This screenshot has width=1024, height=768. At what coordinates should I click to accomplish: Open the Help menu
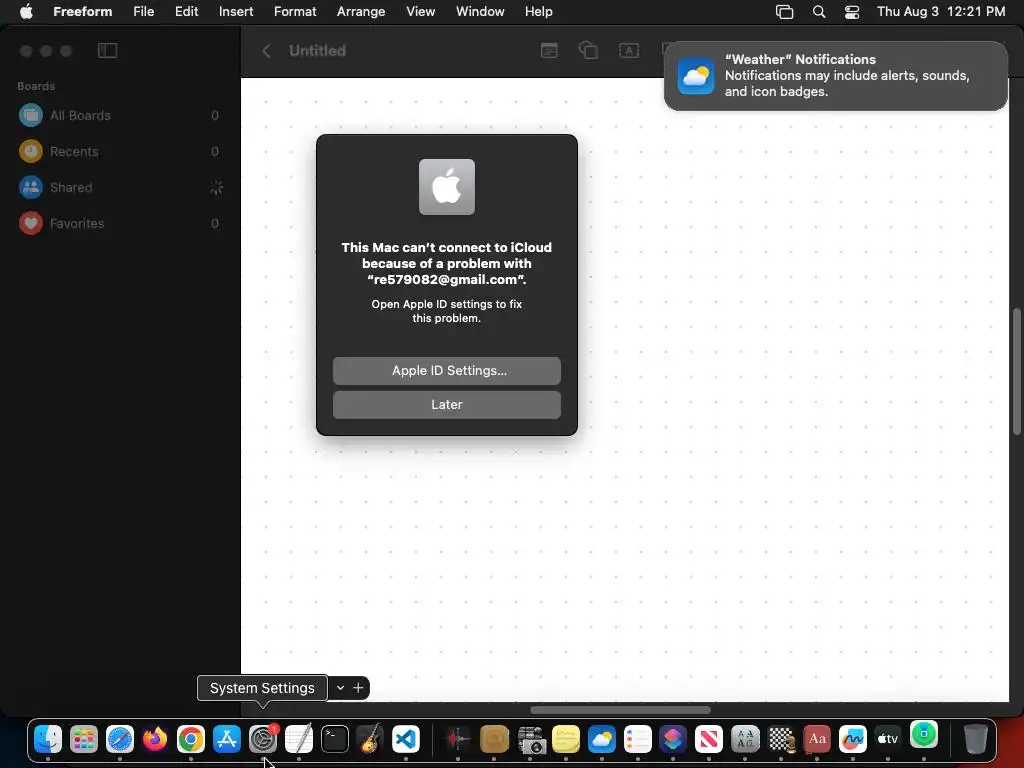(539, 11)
